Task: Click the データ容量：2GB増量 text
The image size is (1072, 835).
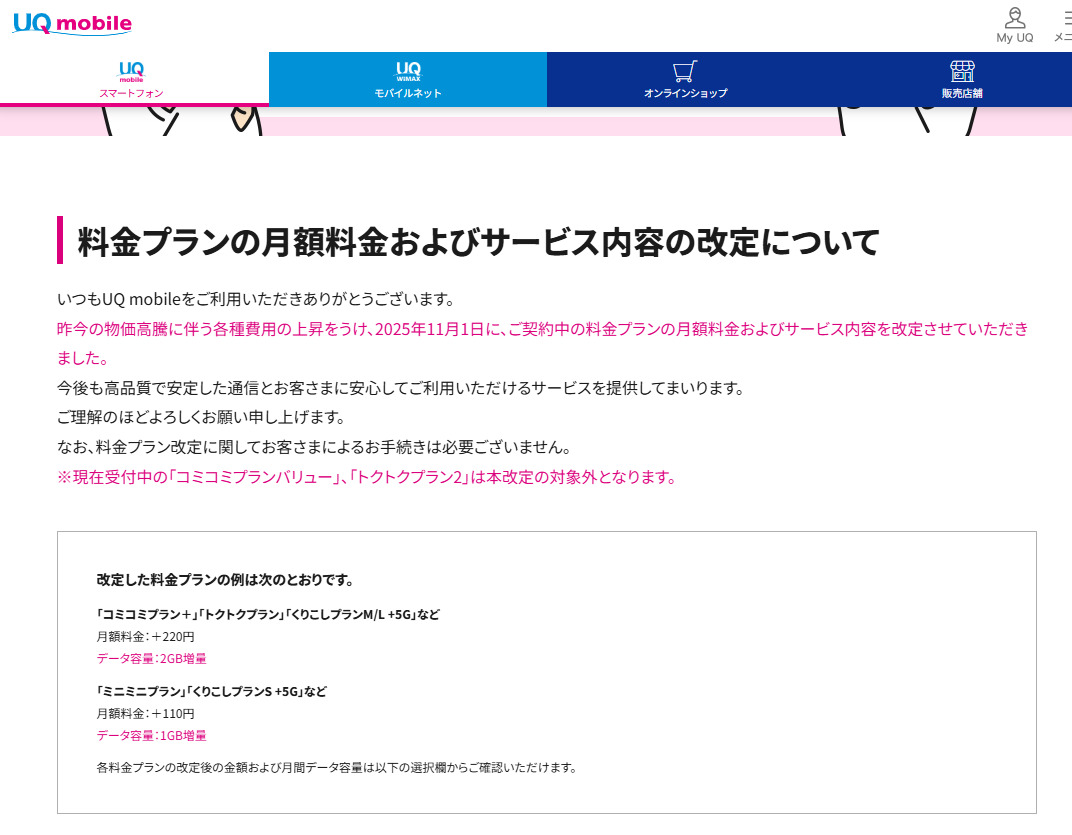Action: pyautogui.click(x=151, y=658)
